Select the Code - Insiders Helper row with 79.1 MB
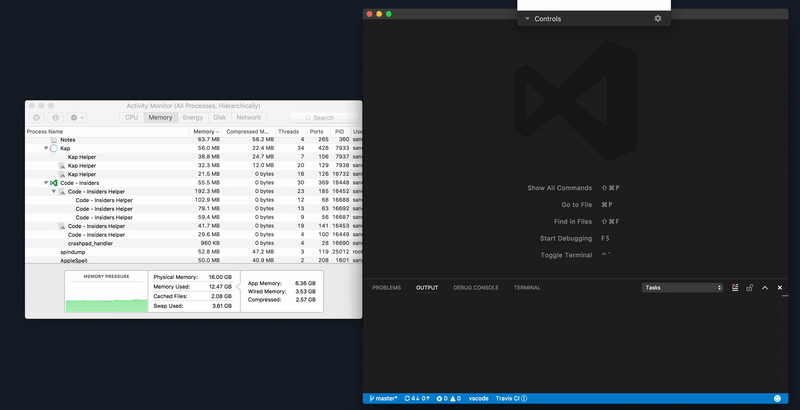Screen dimensions: 800x410 (194, 209)
